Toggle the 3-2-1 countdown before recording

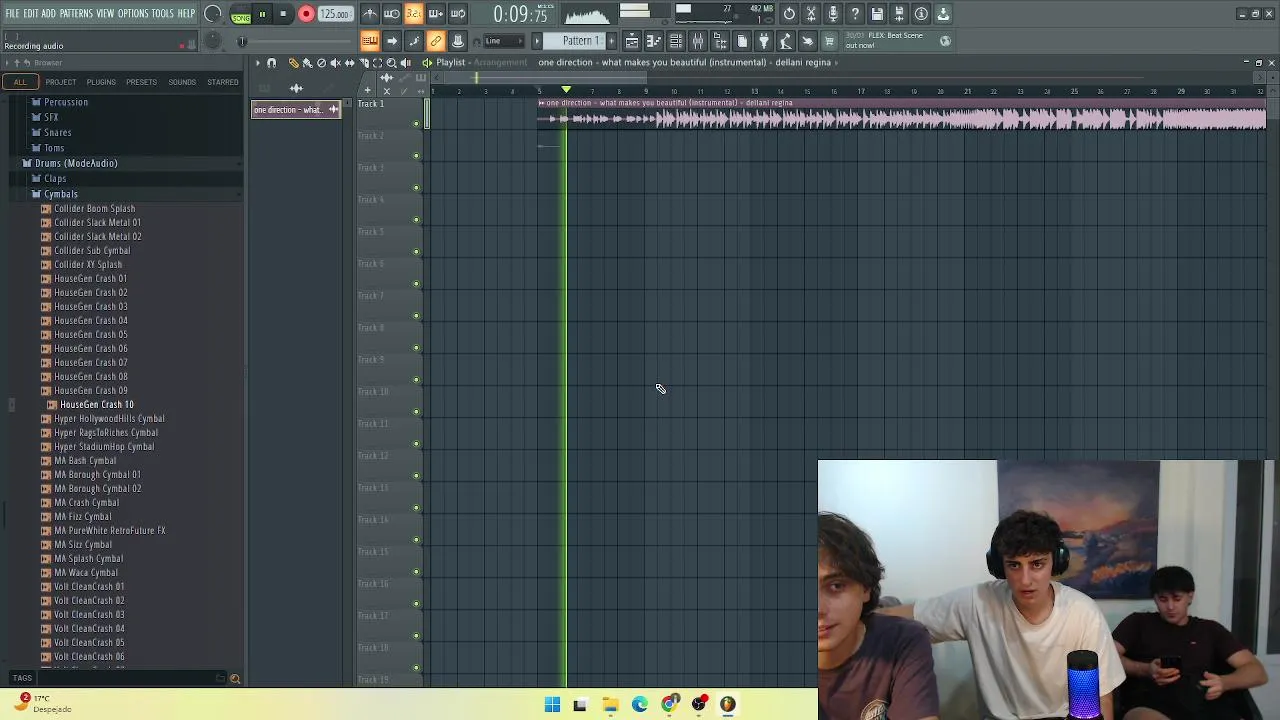point(413,14)
